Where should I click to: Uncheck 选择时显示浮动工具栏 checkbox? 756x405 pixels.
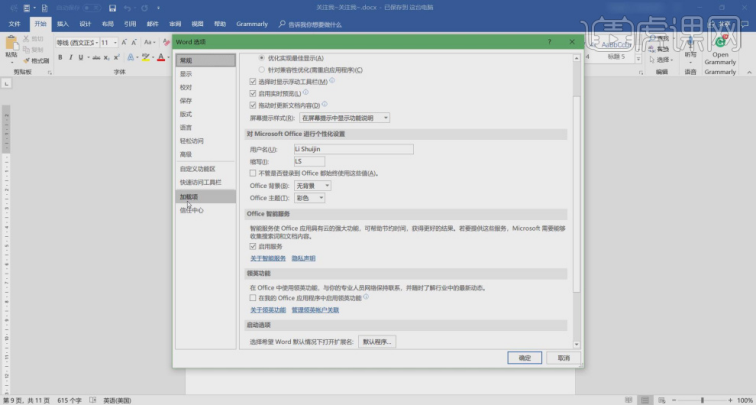point(253,82)
